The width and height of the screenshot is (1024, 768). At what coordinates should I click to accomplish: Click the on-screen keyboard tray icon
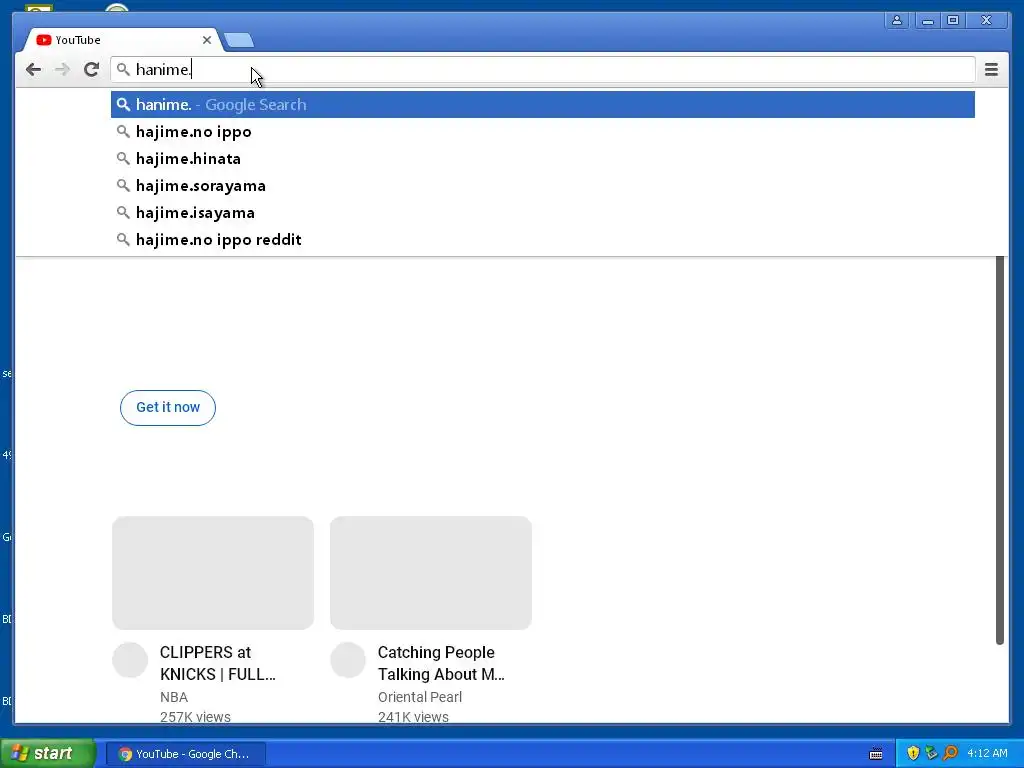tap(876, 754)
